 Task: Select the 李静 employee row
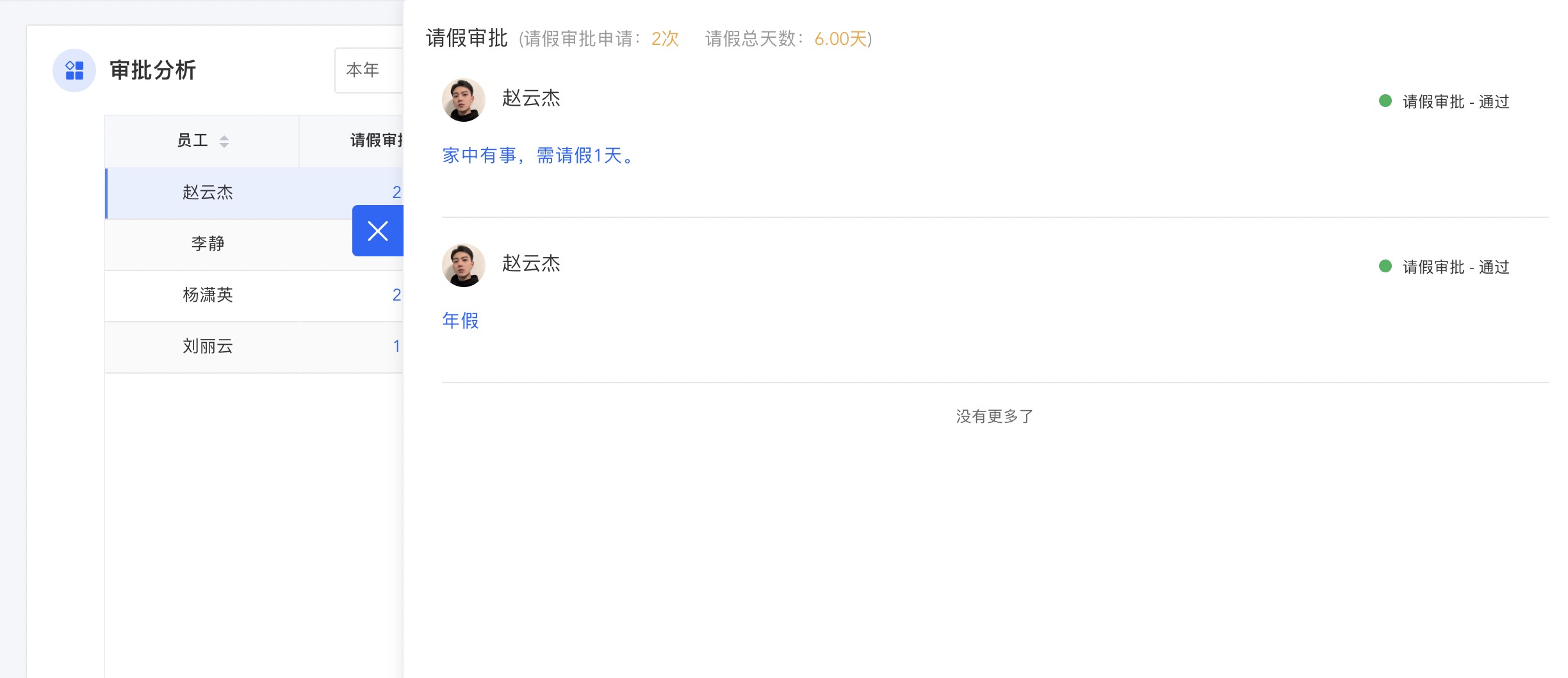tap(208, 244)
